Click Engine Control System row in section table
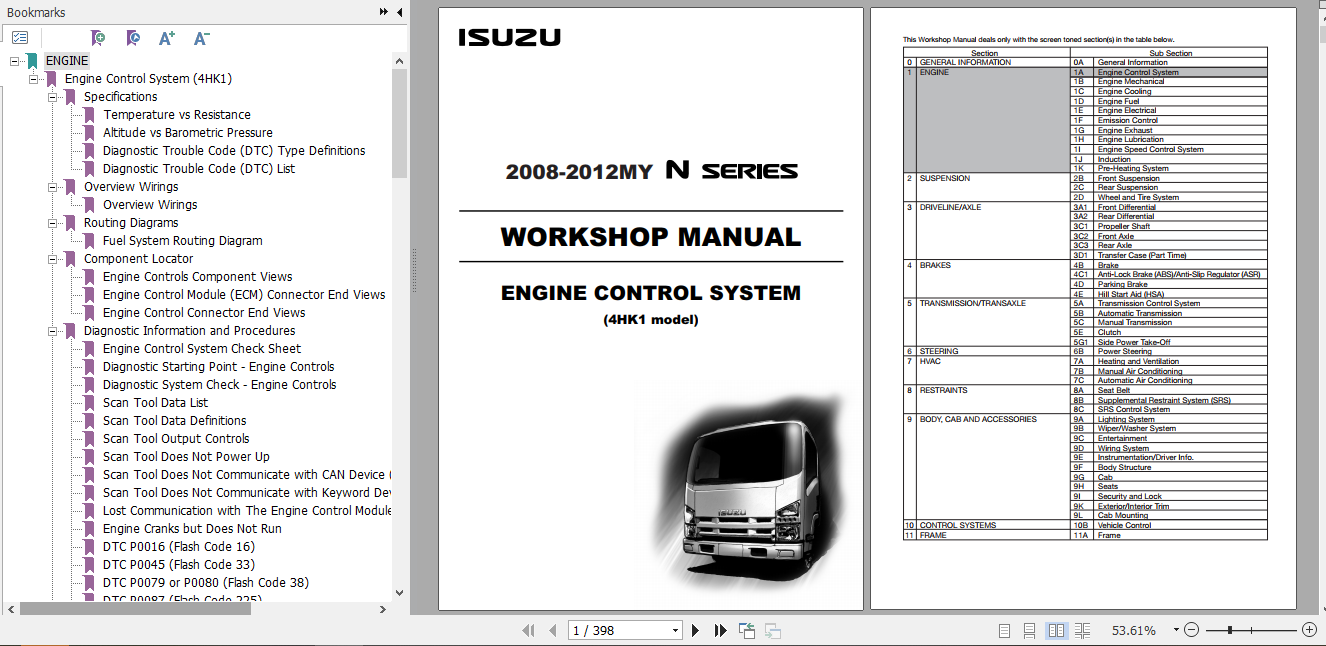The width and height of the screenshot is (1326, 646). [x=1168, y=72]
